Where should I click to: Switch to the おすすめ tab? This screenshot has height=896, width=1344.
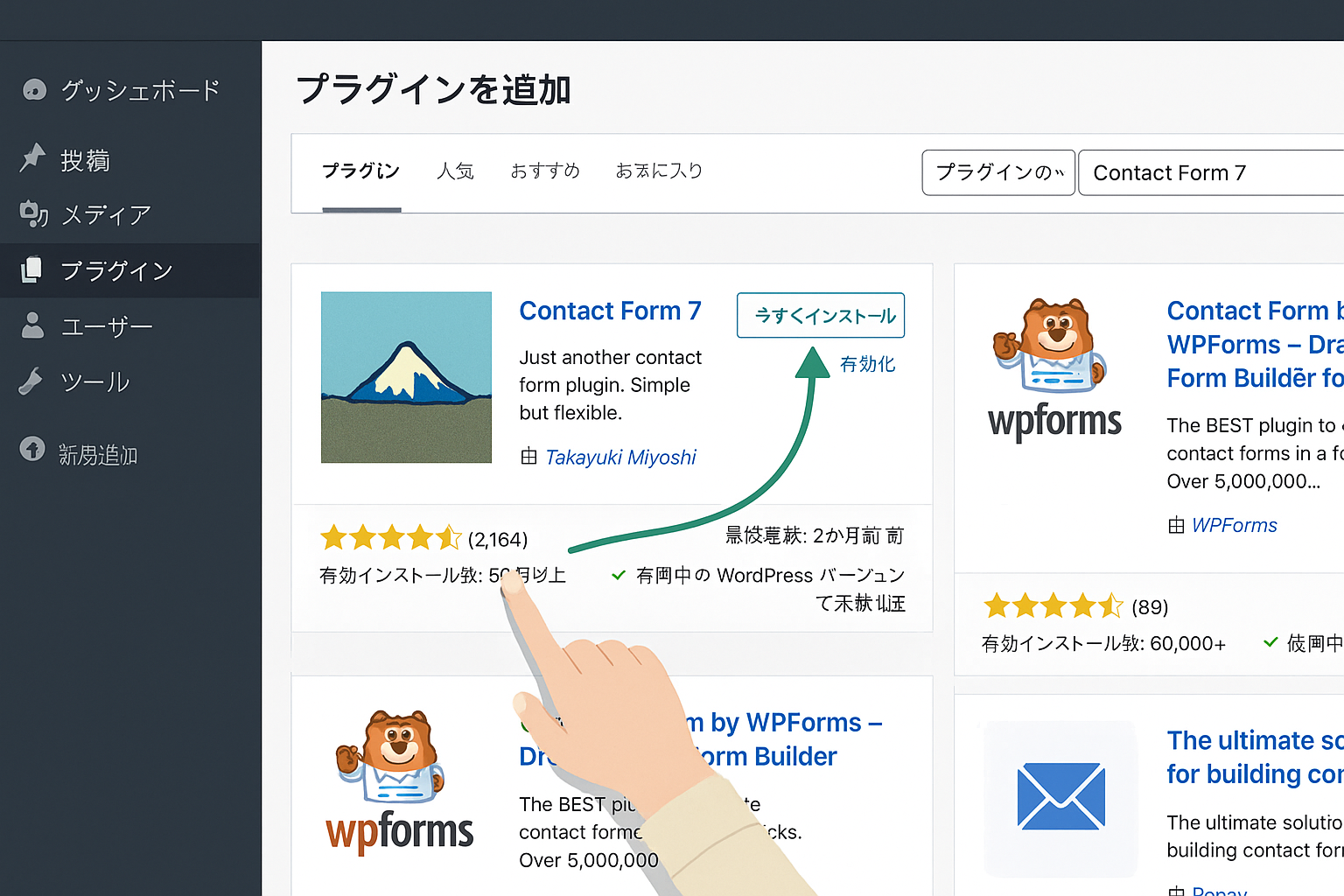point(545,171)
